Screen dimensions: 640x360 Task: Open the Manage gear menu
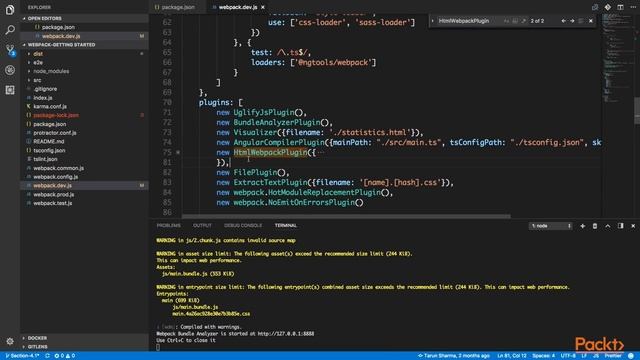pos(10,341)
